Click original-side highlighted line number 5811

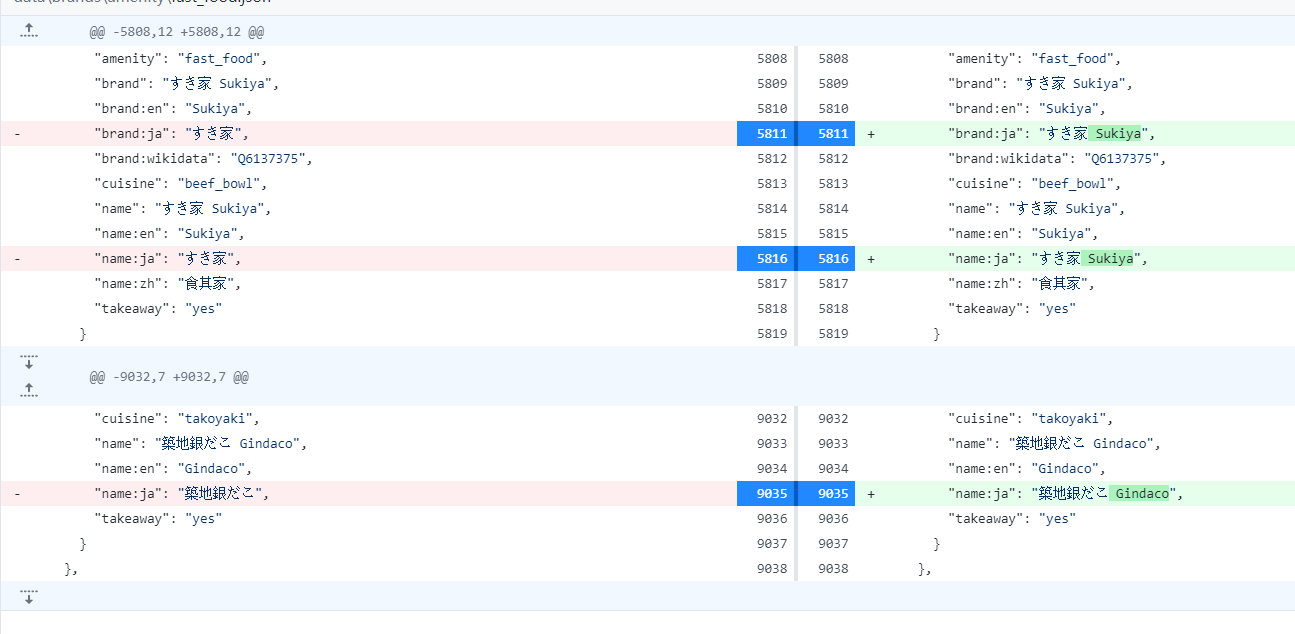point(766,133)
